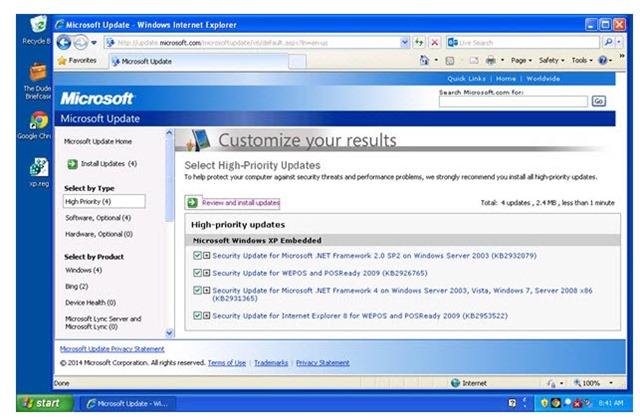This screenshot has width=640, height=418.
Task: Click the Internet zone globe in status bar
Action: pyautogui.click(x=455, y=383)
